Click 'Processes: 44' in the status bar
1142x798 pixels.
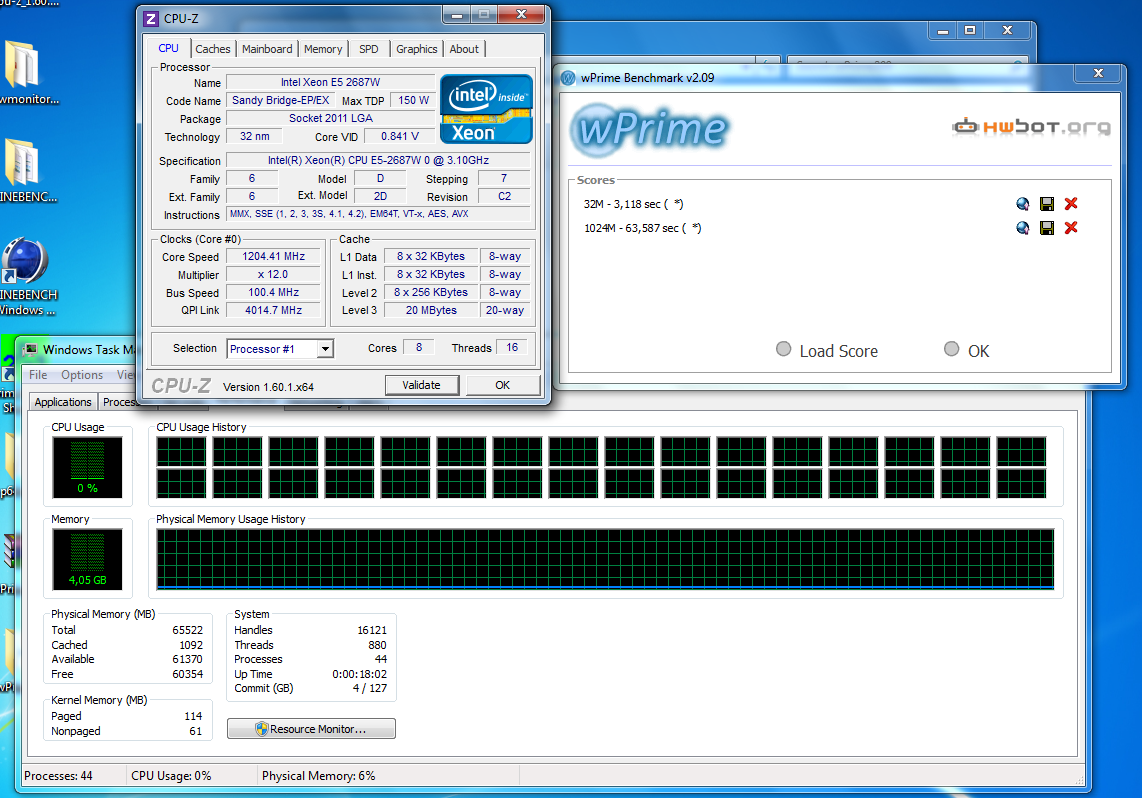coord(58,776)
